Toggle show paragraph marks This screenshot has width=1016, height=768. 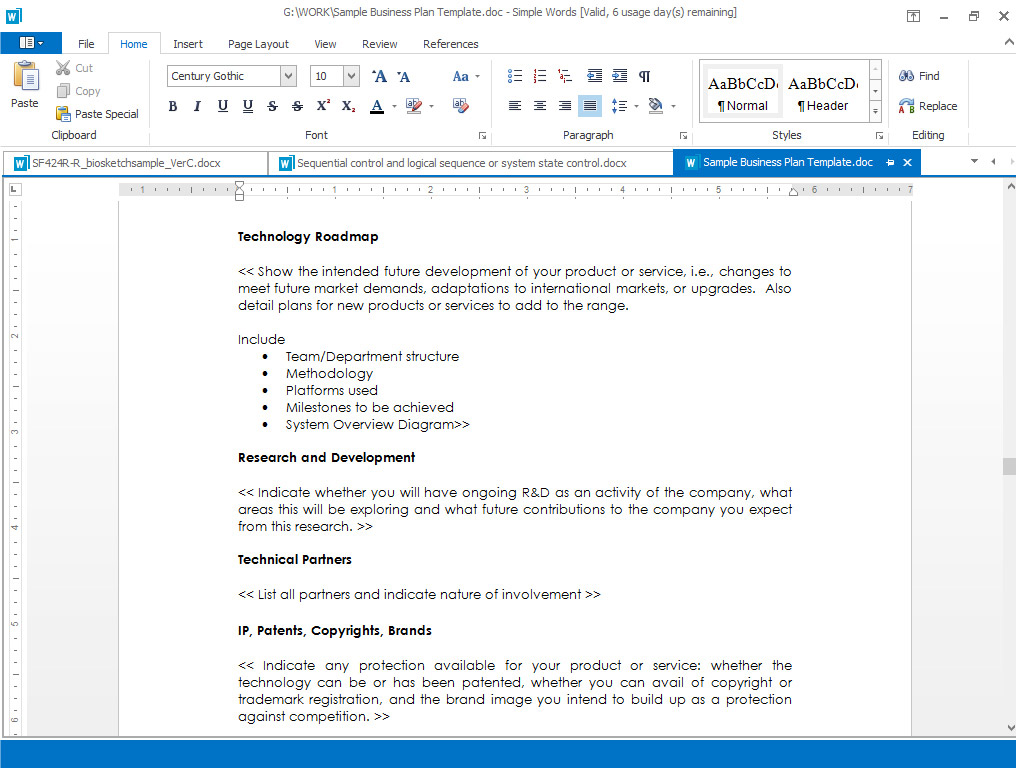[644, 76]
